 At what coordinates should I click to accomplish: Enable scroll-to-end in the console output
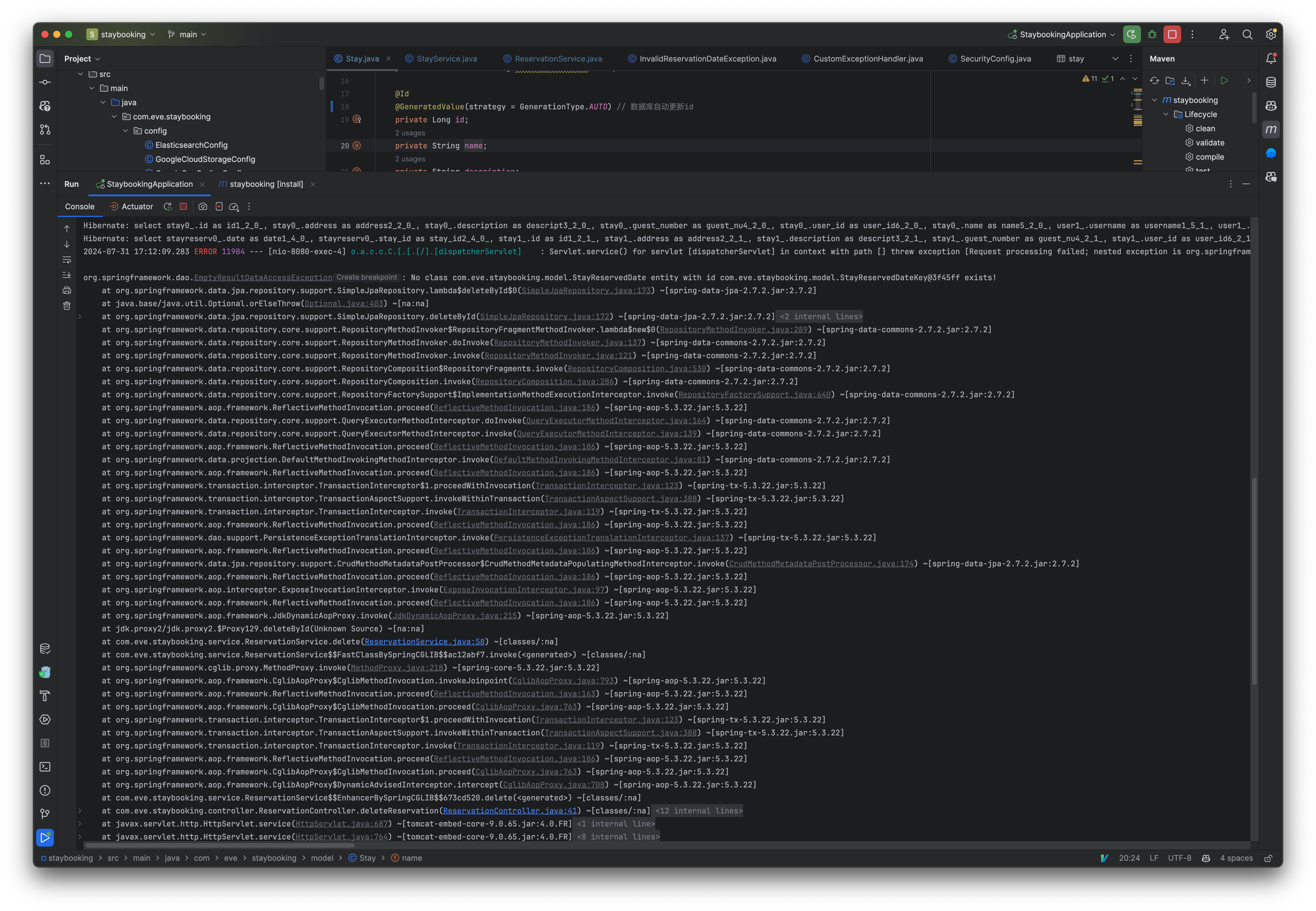click(67, 275)
